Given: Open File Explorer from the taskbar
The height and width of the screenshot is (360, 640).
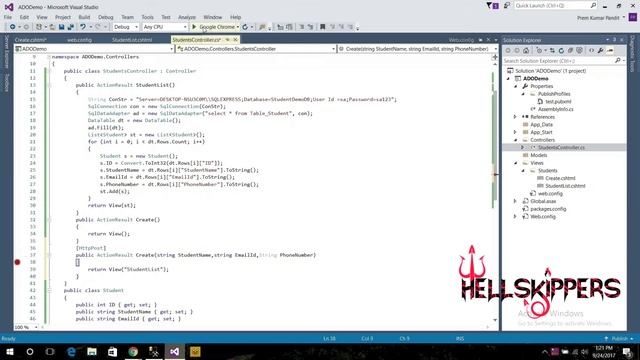Looking at the screenshot, I should pos(92,351).
